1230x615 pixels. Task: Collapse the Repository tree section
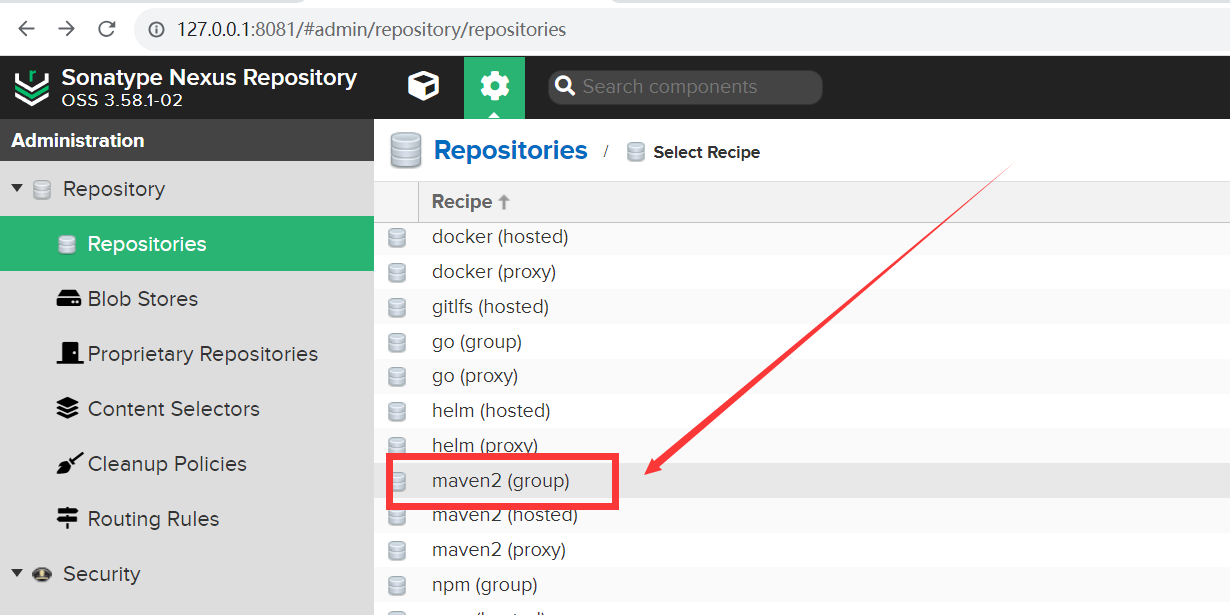point(17,189)
